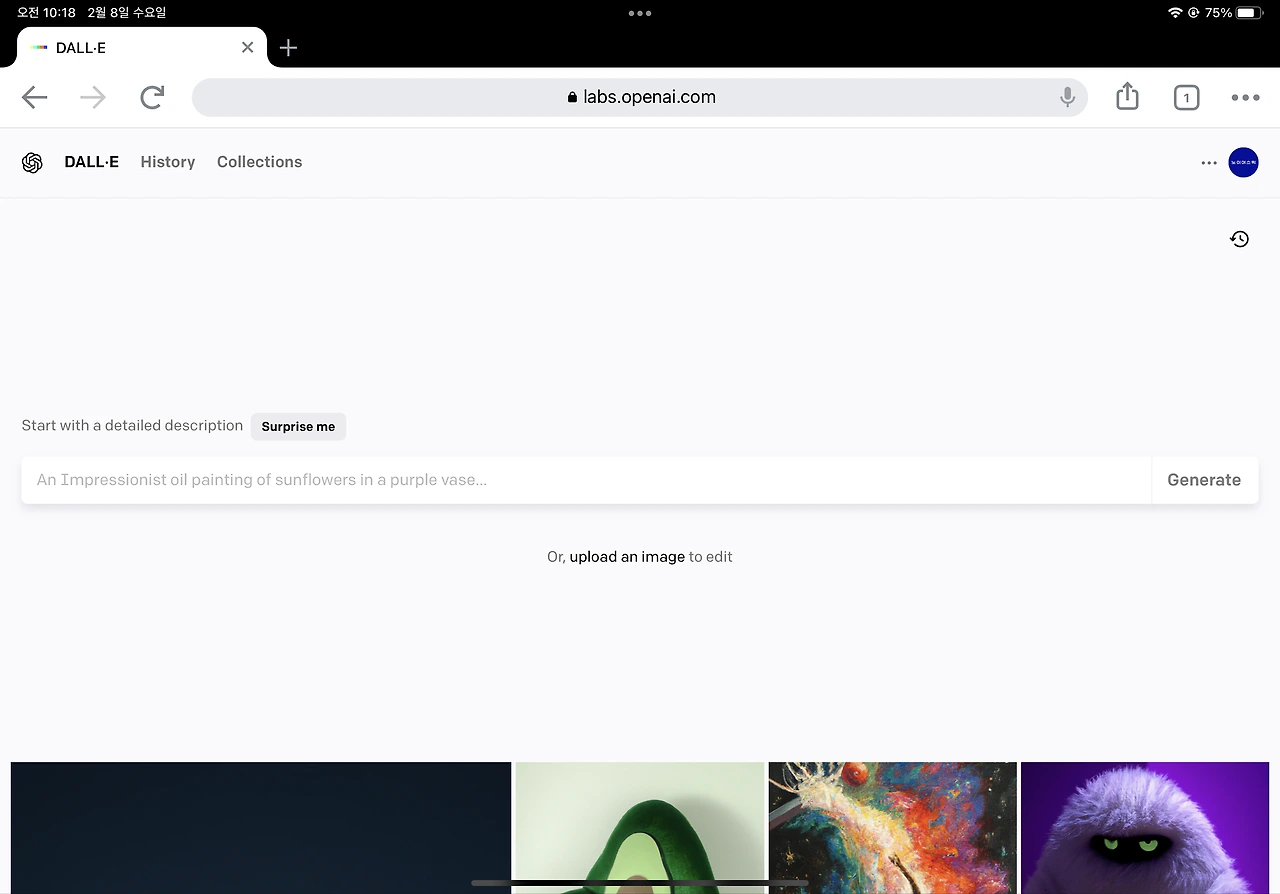1280x894 pixels.
Task: Go back with the browser back arrow
Action: pos(35,97)
